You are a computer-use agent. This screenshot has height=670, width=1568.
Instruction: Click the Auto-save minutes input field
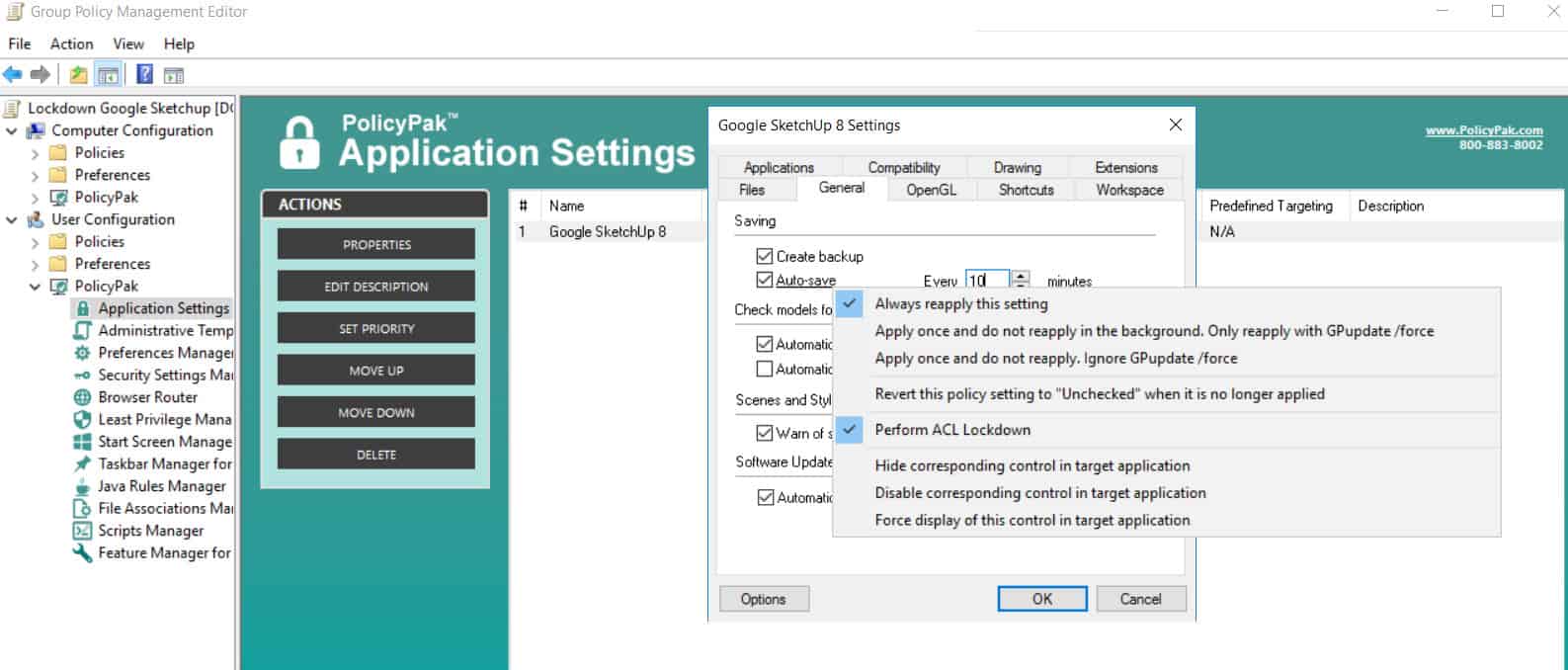[x=988, y=281]
